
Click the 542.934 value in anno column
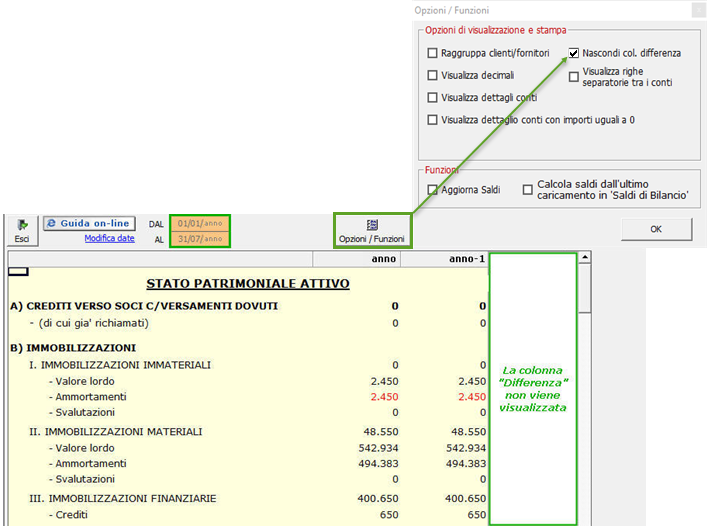[379, 448]
